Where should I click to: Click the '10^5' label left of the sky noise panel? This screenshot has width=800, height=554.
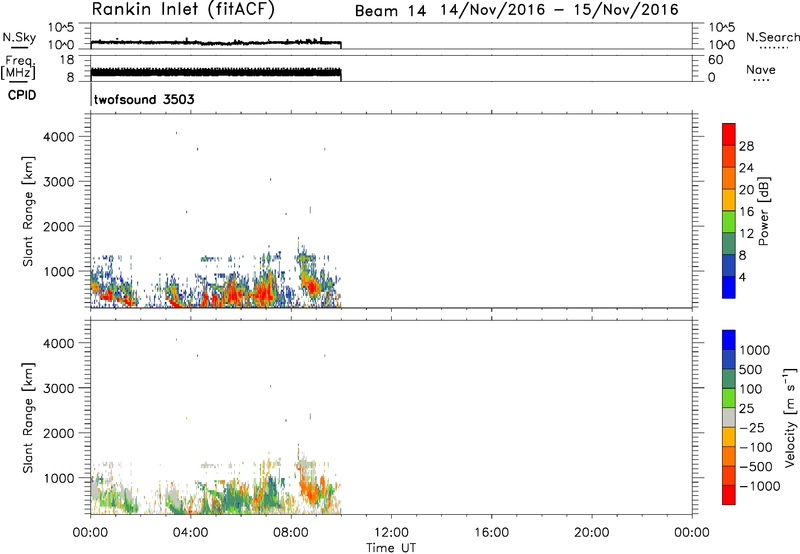click(62, 28)
